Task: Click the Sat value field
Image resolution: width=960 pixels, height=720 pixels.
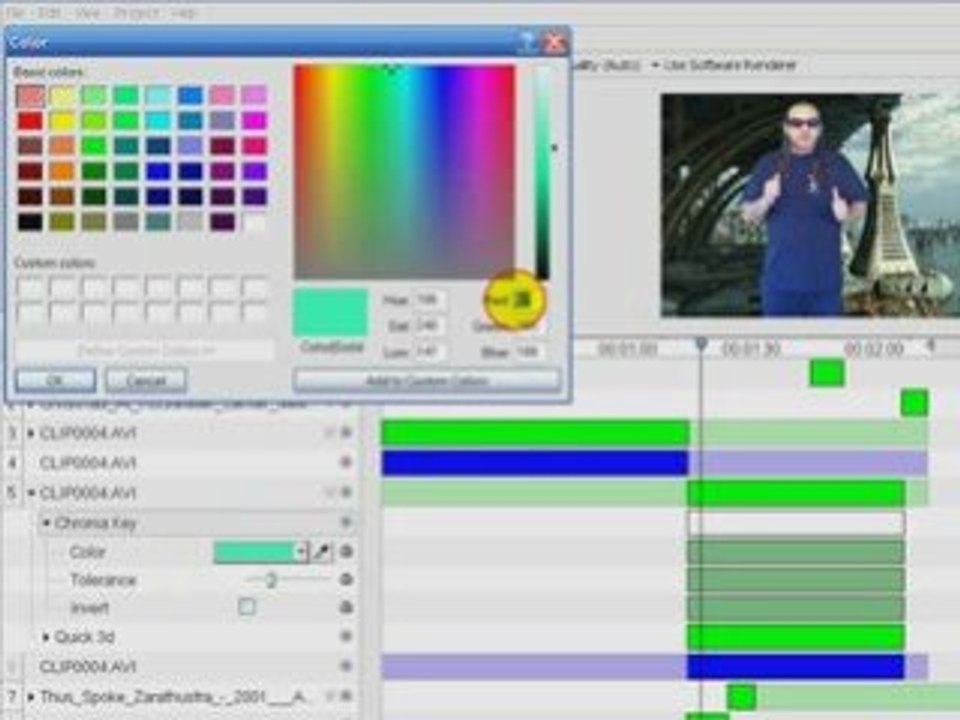Action: pos(429,326)
